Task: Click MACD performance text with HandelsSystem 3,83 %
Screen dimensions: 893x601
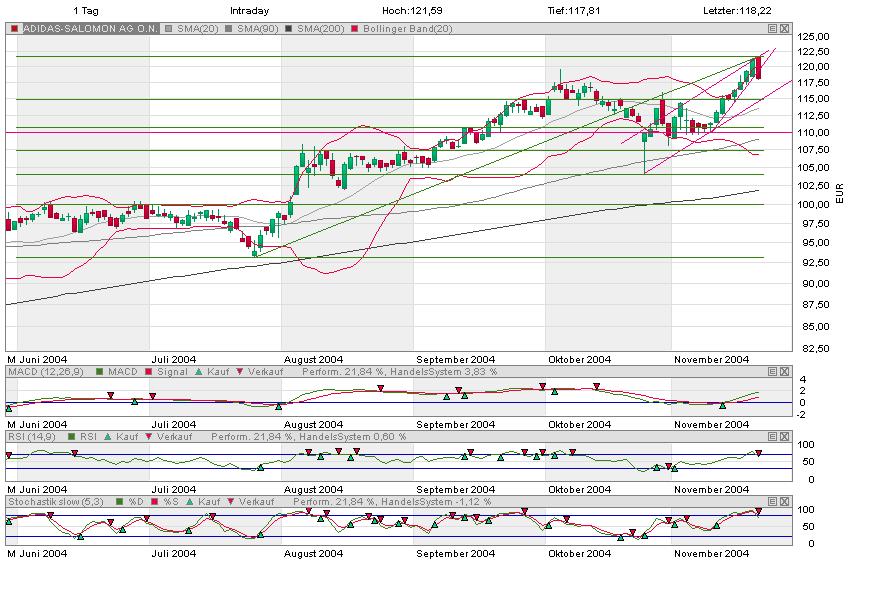Action: tap(400, 371)
